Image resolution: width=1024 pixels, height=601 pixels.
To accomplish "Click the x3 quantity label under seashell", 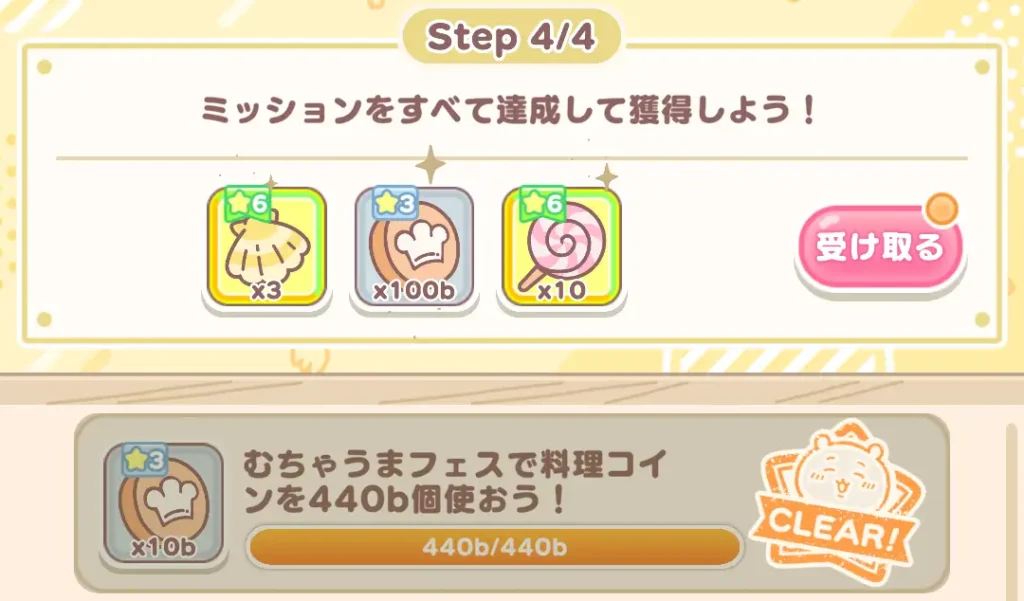I will [x=266, y=291].
